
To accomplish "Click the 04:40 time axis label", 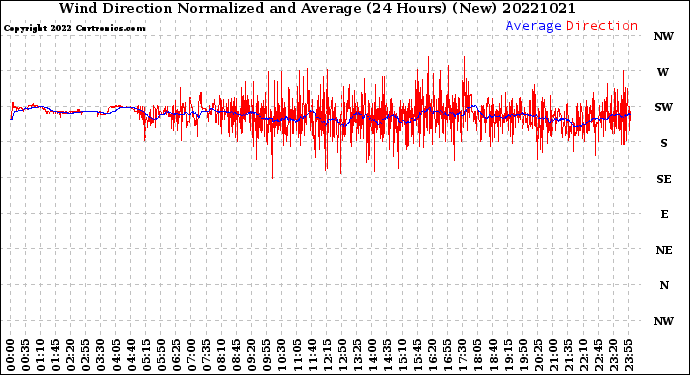I will coord(131,355).
